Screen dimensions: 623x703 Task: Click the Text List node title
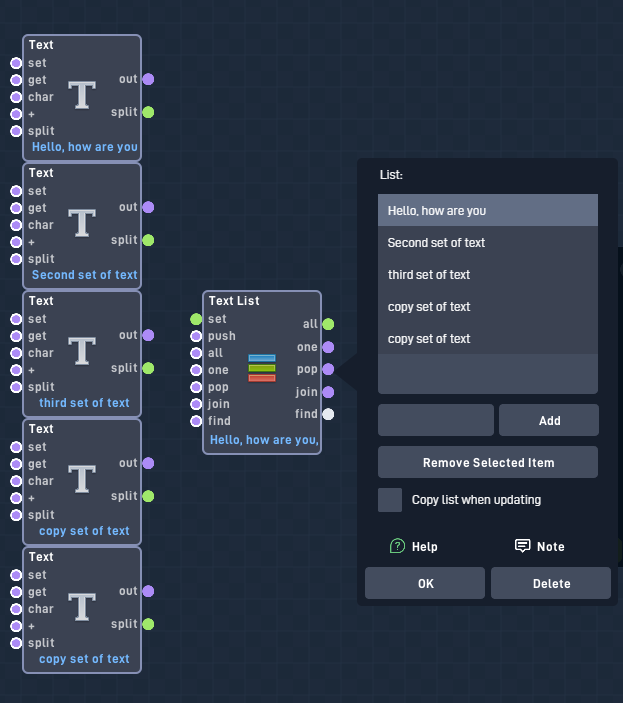[x=234, y=301]
